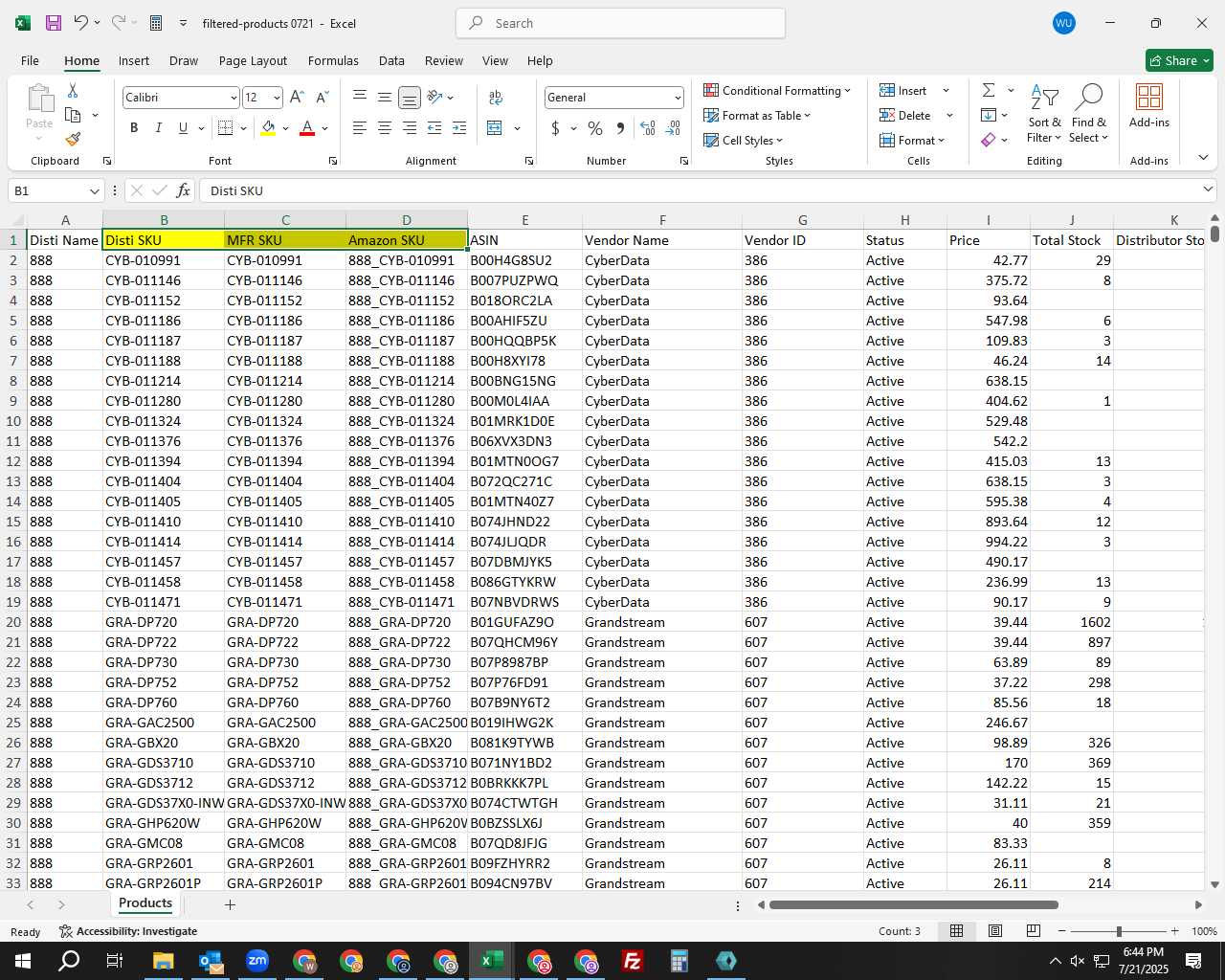Viewport: 1225px width, 980px height.
Task: Increase decimal places
Action: pos(648,128)
